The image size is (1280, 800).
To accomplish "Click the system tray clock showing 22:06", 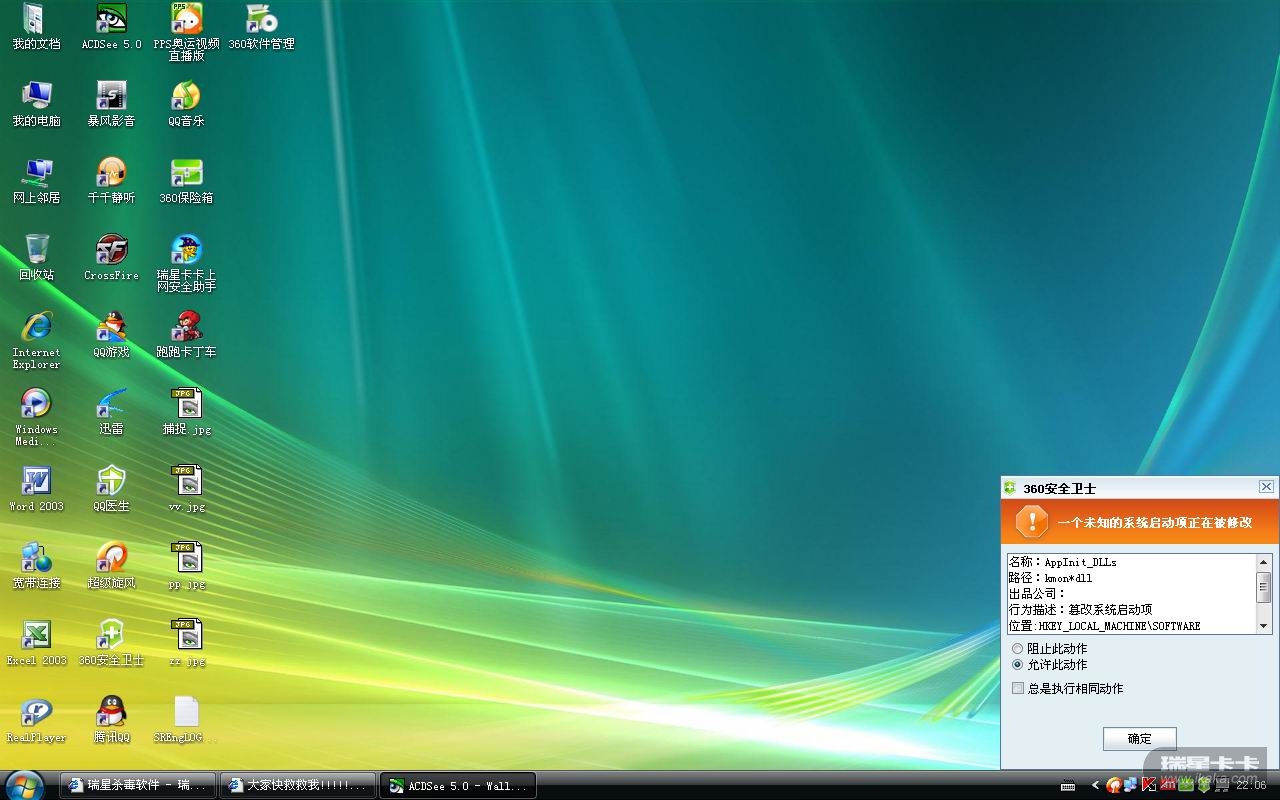I will pyautogui.click(x=1252, y=786).
